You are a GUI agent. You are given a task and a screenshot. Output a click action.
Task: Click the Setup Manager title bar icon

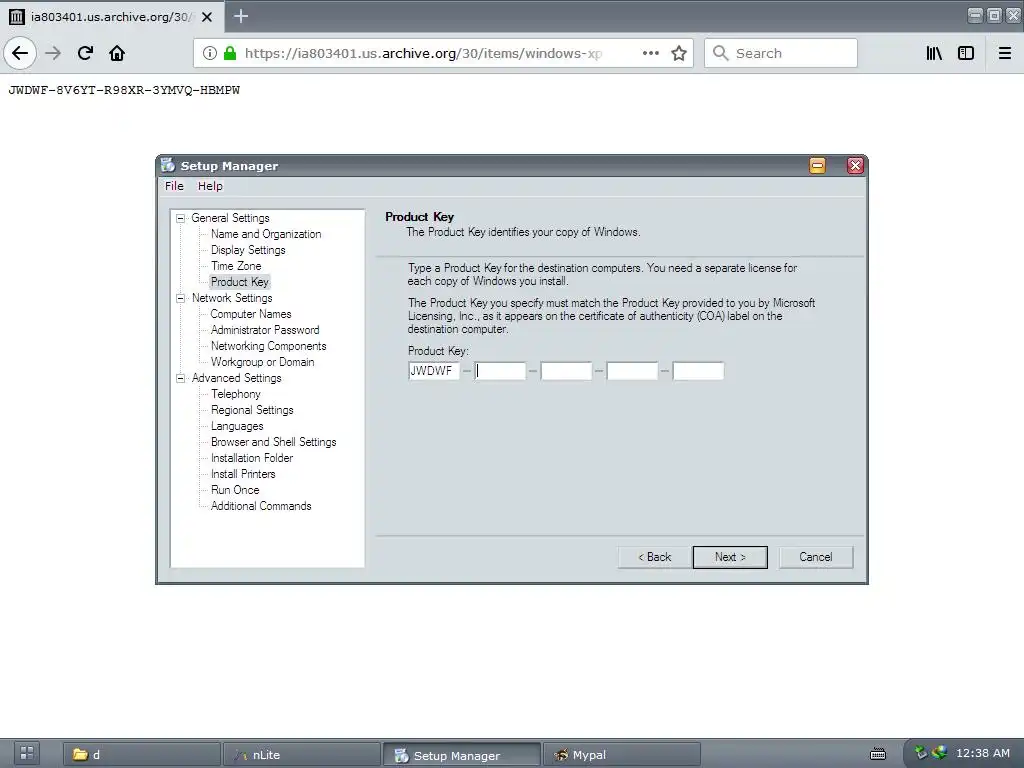pos(167,165)
